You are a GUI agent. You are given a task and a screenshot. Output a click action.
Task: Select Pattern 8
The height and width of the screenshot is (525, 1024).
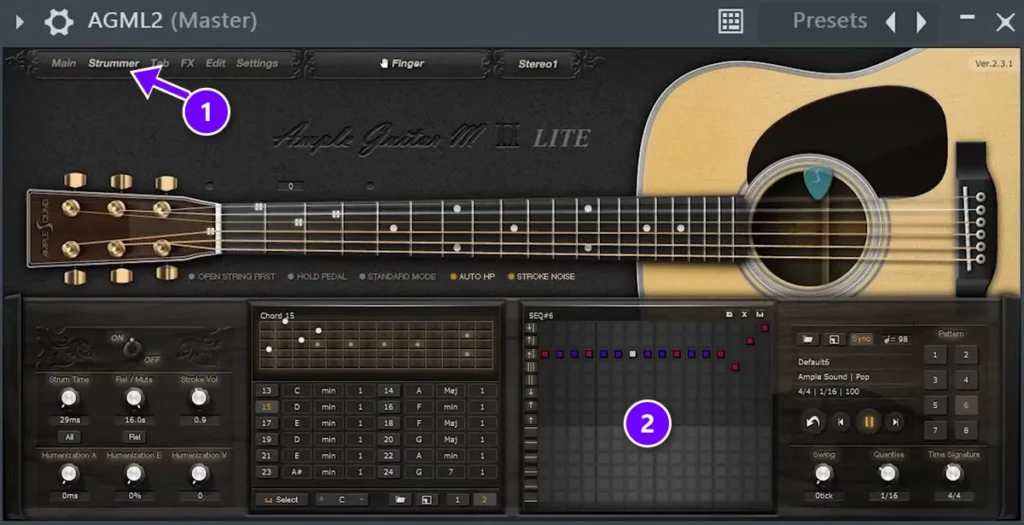[966, 430]
